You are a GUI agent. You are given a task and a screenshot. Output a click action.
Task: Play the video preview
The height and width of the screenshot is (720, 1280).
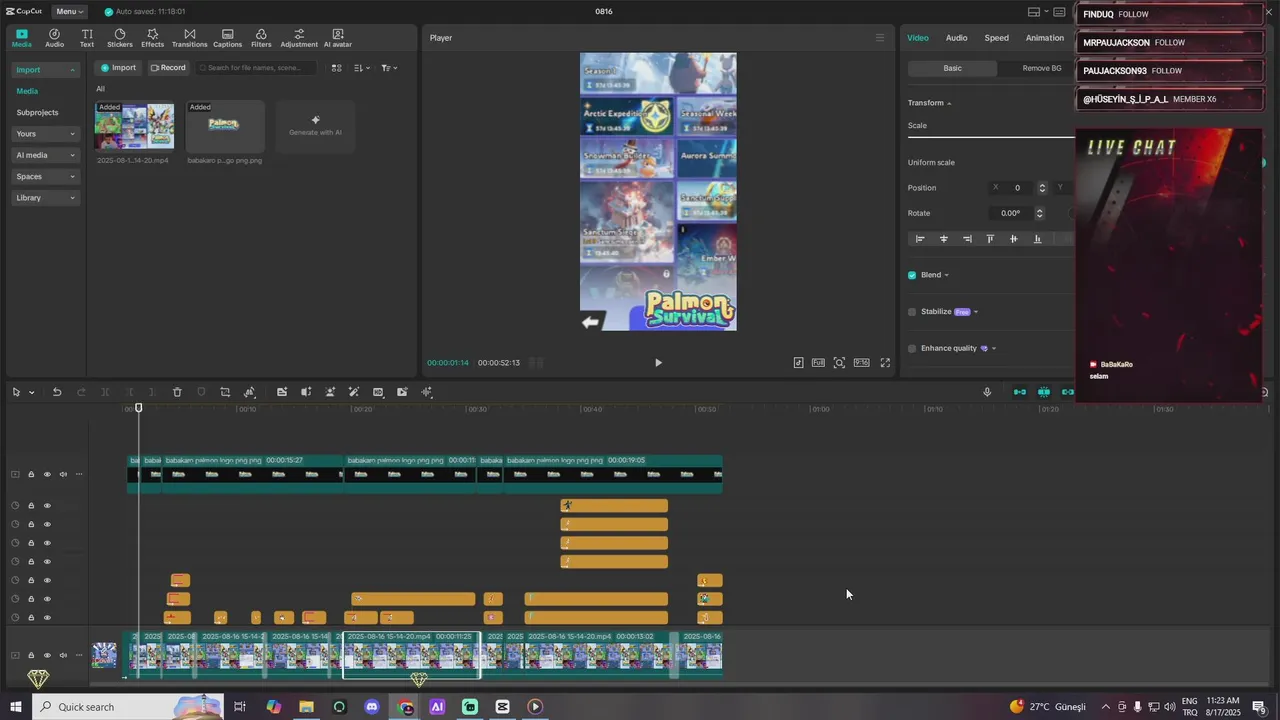(658, 363)
